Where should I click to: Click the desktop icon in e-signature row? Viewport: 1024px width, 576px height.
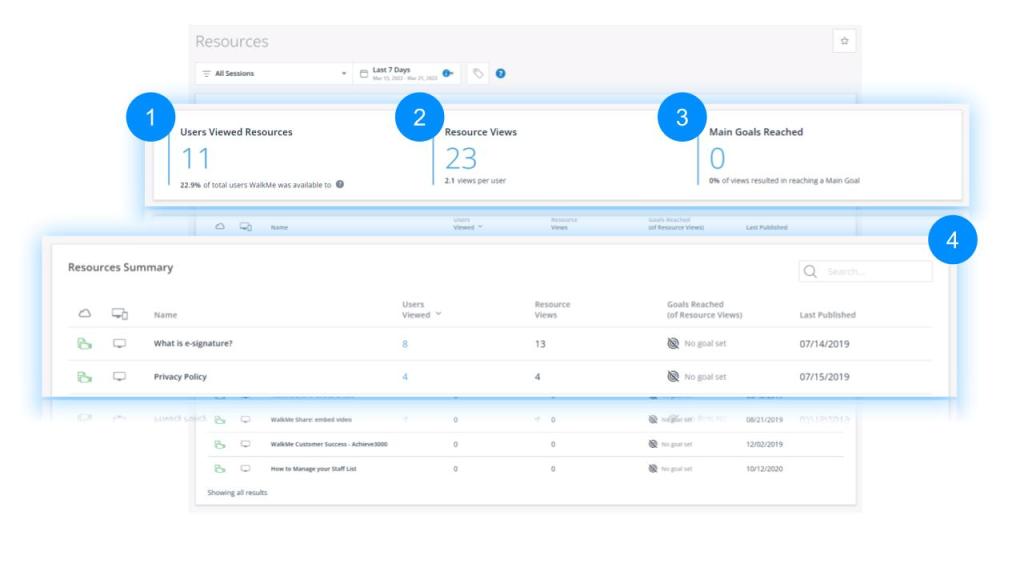[x=119, y=344]
